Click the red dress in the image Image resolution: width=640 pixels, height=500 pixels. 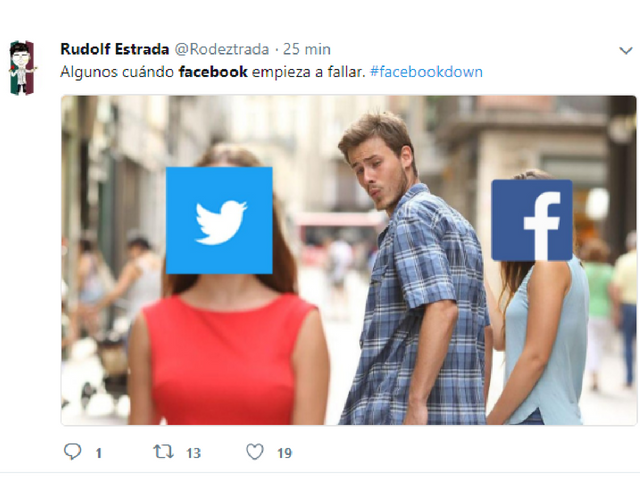229,359
